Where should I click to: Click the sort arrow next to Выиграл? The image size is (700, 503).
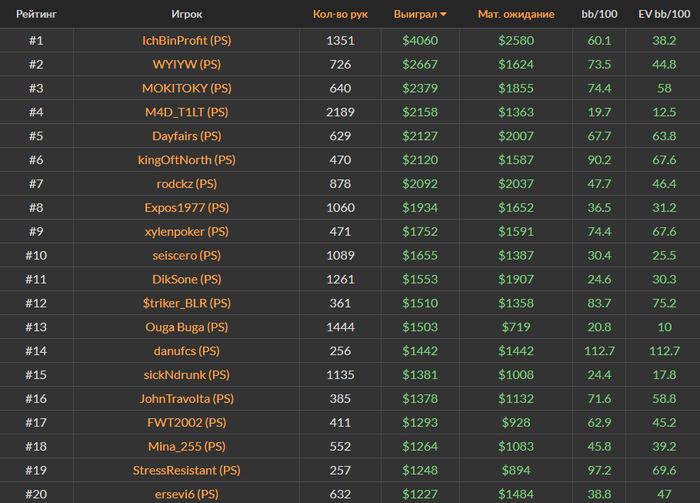[443, 15]
